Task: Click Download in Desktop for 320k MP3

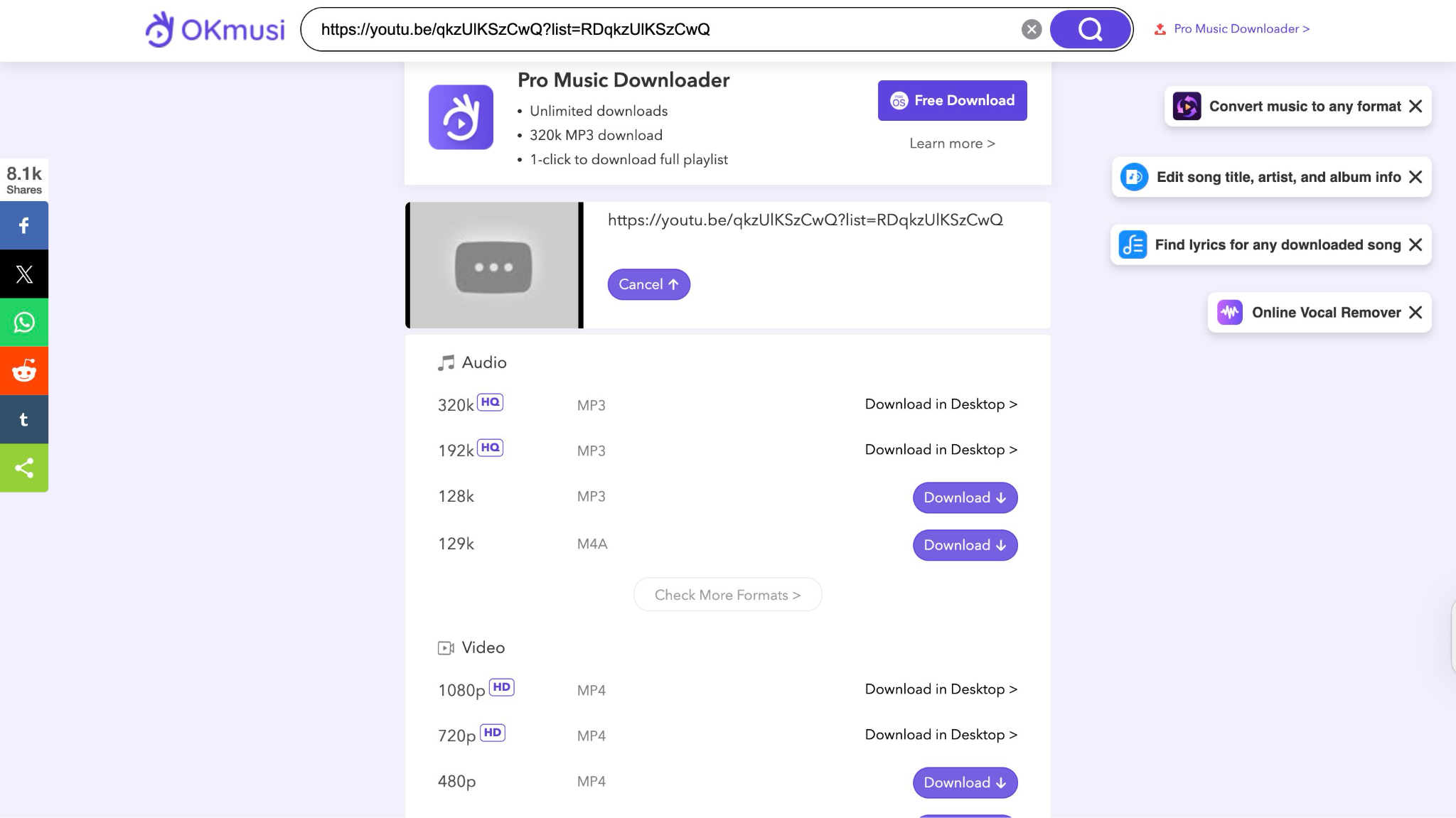Action: pos(941,404)
